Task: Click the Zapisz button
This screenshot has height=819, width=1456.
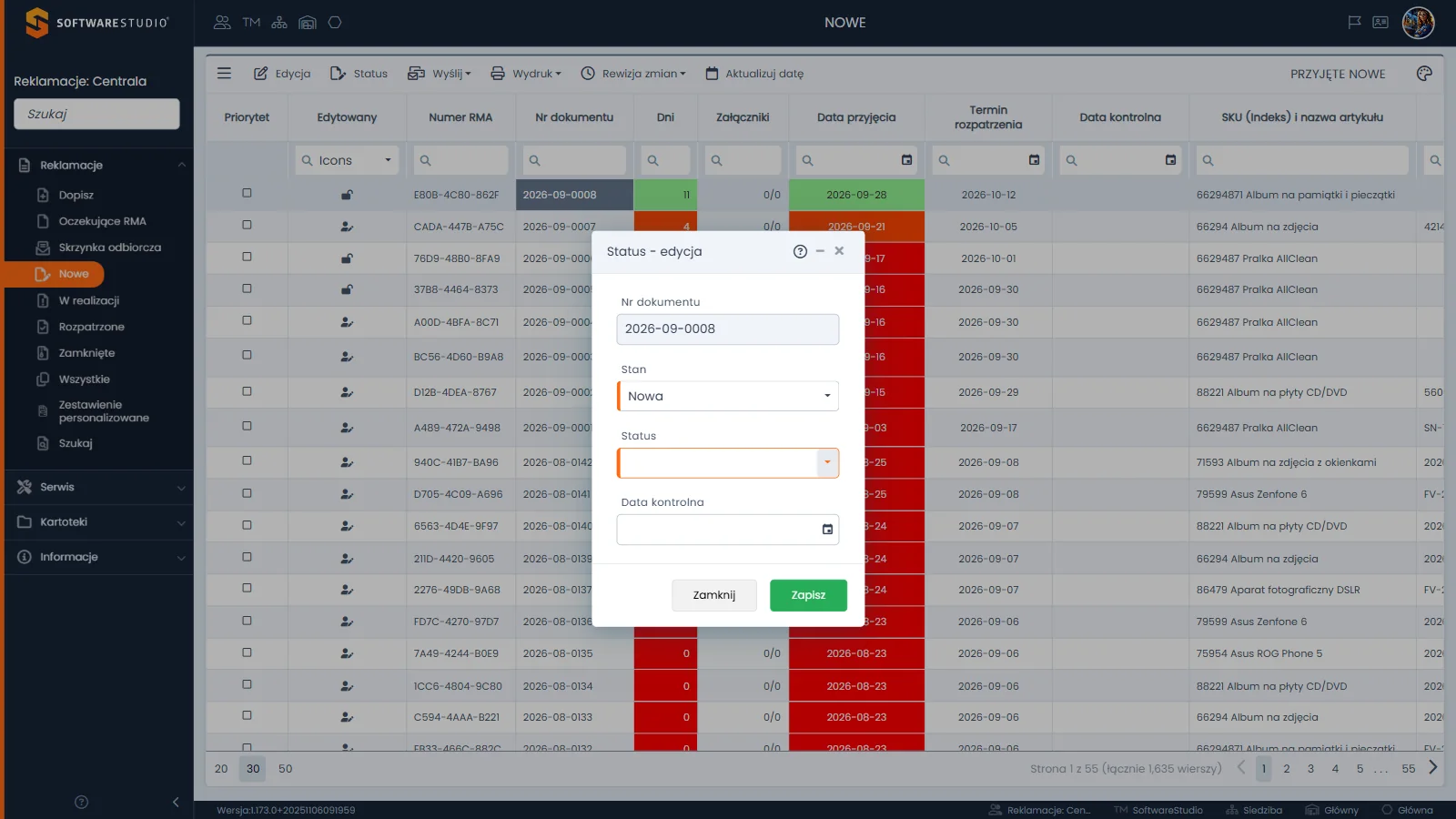Action: click(808, 595)
